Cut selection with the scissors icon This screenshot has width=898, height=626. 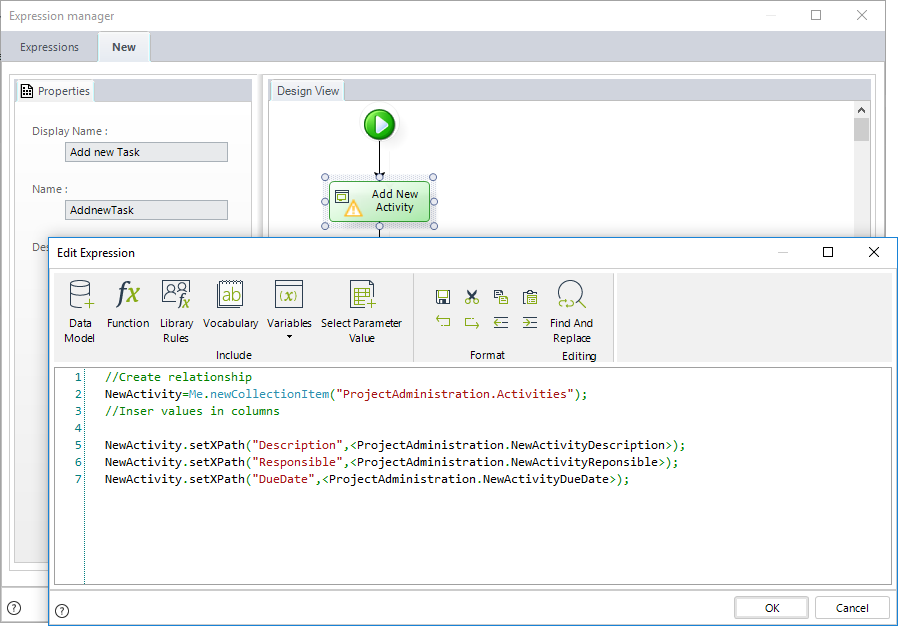472,297
